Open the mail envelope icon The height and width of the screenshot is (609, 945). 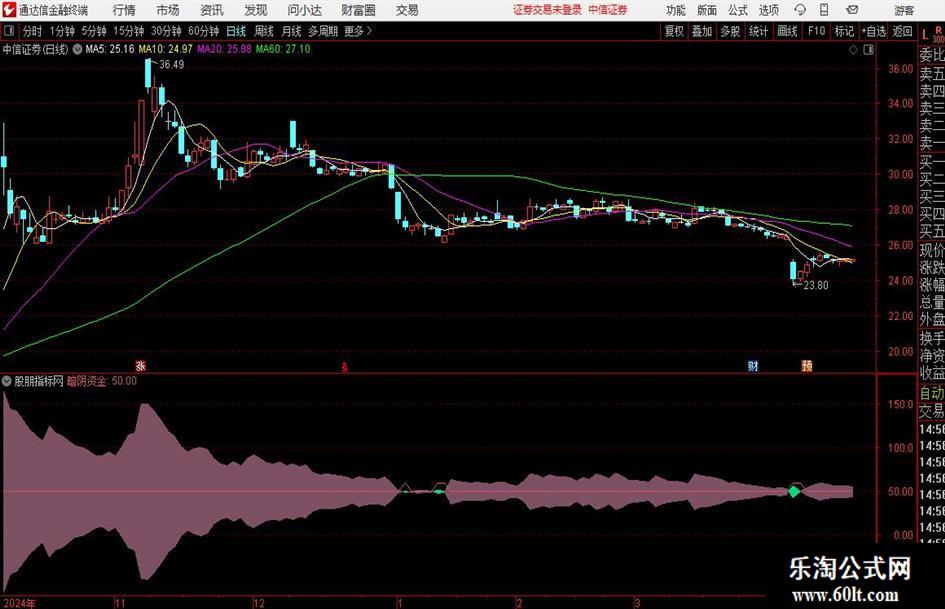click(x=852, y=10)
